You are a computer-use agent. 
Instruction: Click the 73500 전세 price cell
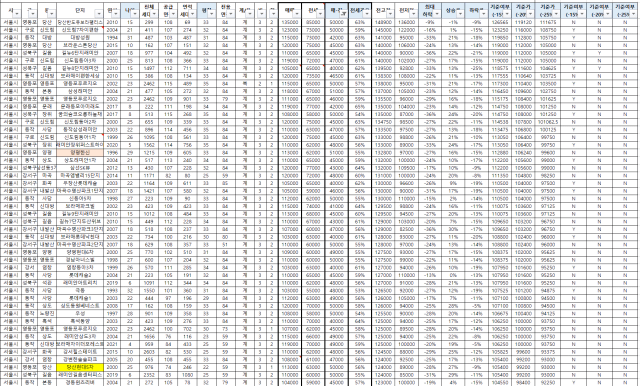313,76
